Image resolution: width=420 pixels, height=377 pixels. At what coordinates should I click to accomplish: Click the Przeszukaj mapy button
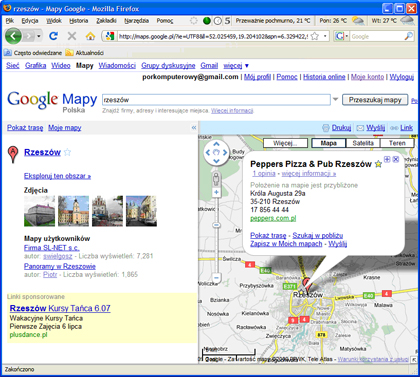(375, 100)
